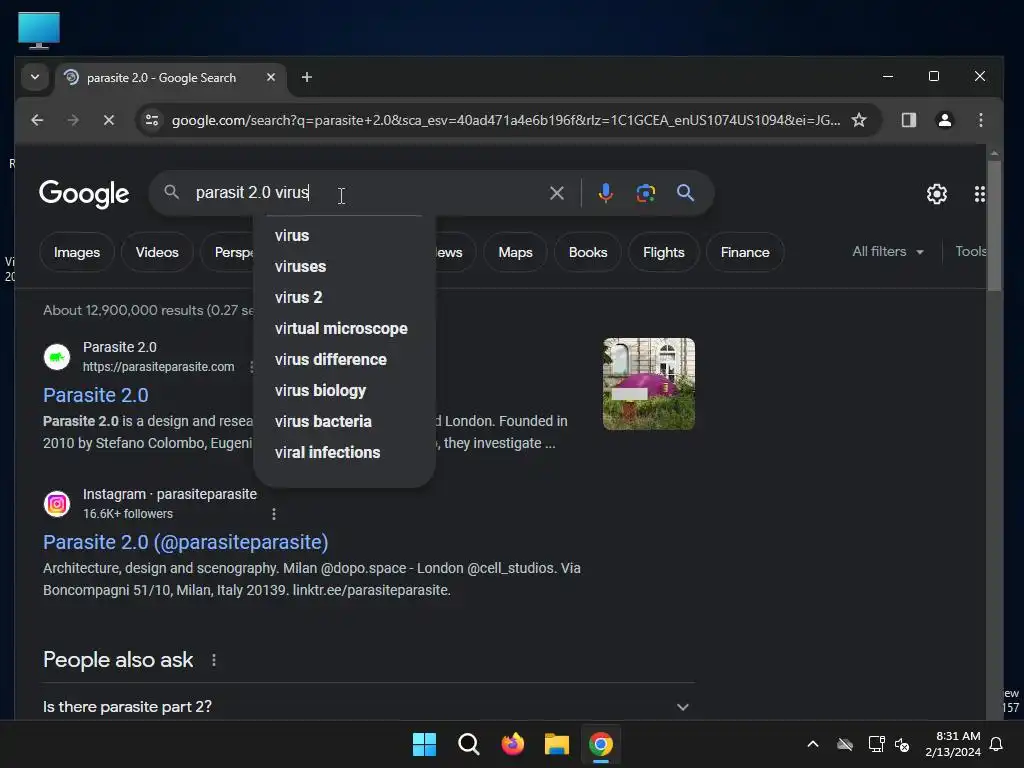Open the Parasite 2.0 result link

95,395
